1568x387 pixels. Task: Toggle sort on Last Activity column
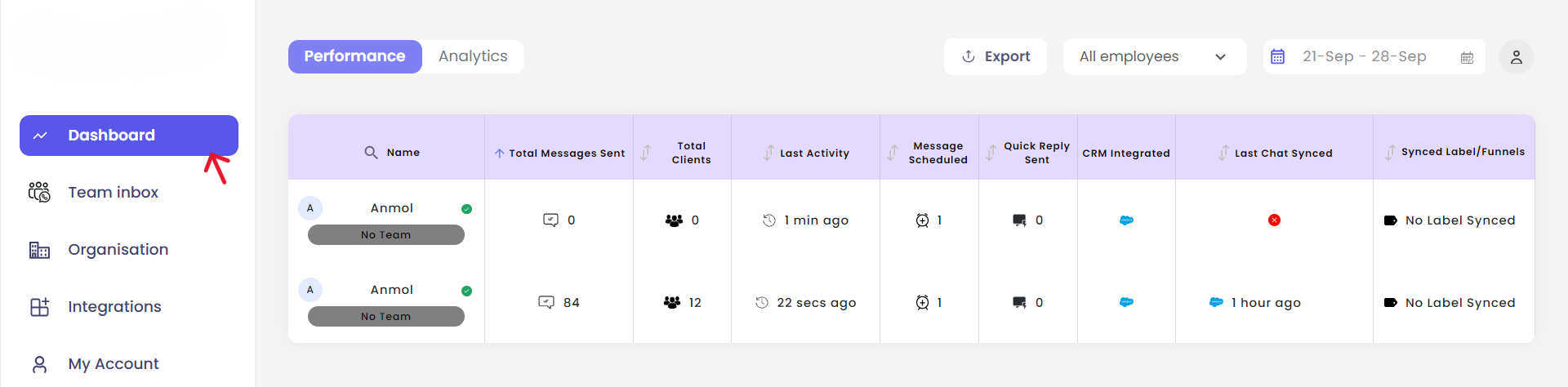click(x=768, y=153)
